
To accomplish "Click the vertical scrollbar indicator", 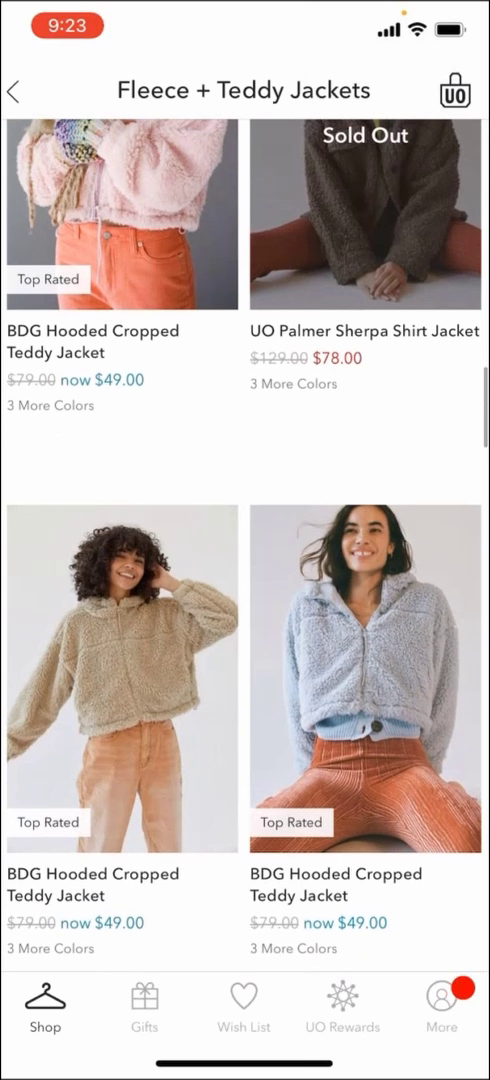I will click(x=485, y=407).
